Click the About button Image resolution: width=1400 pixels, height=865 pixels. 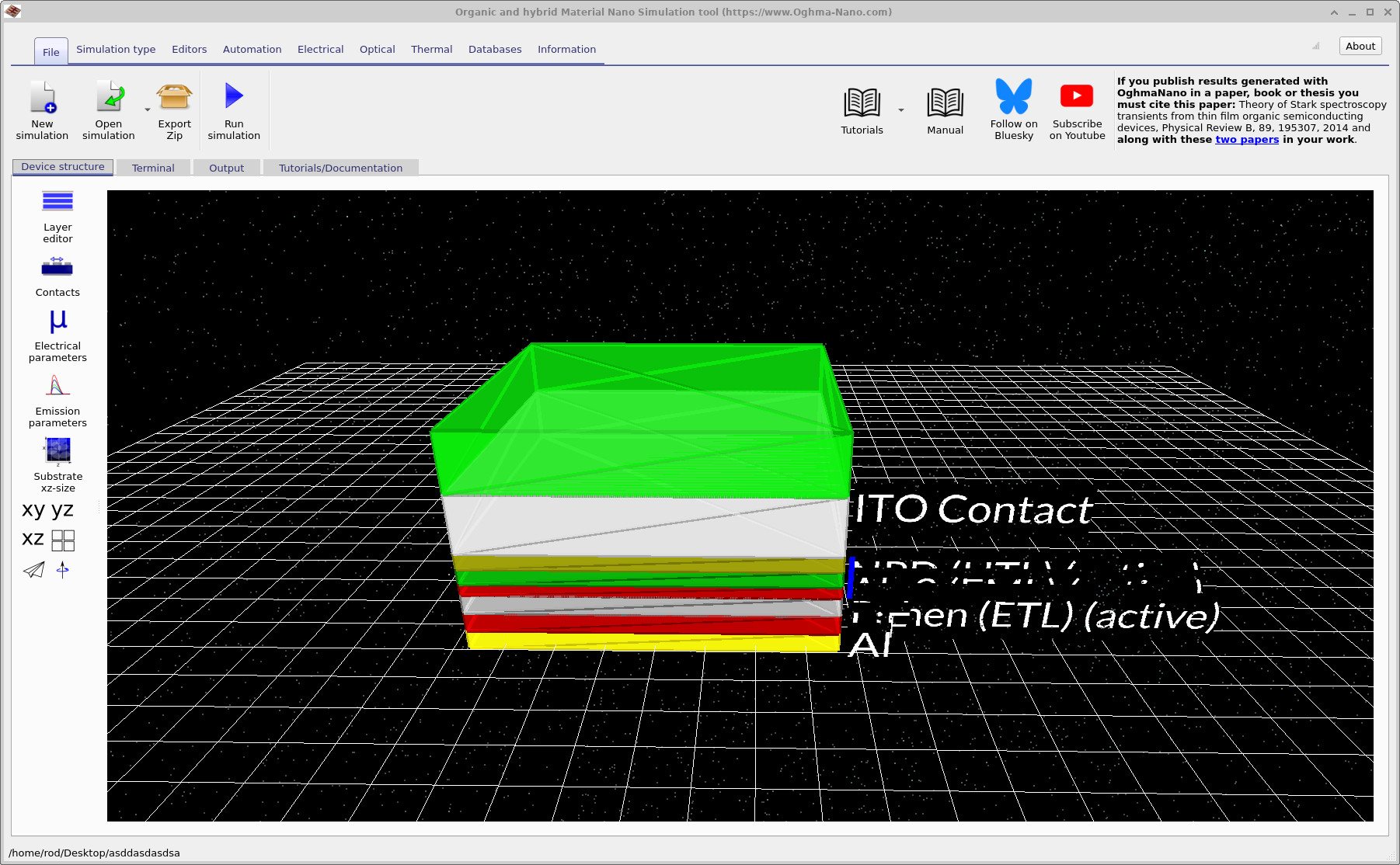tap(1360, 46)
